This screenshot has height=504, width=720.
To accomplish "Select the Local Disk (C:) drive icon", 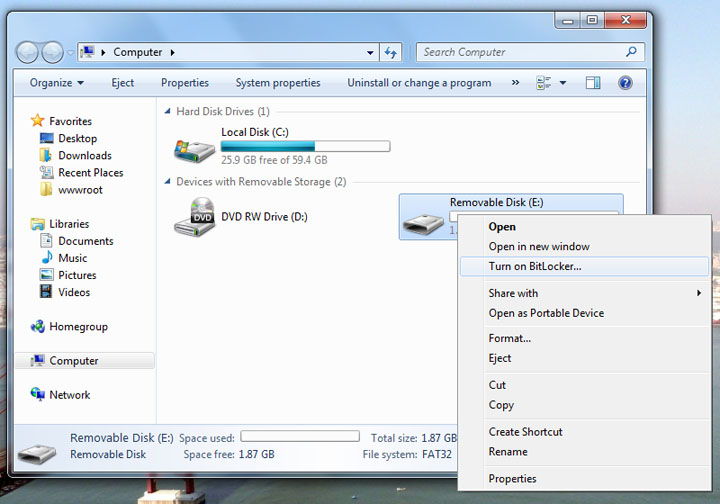I will pos(194,150).
